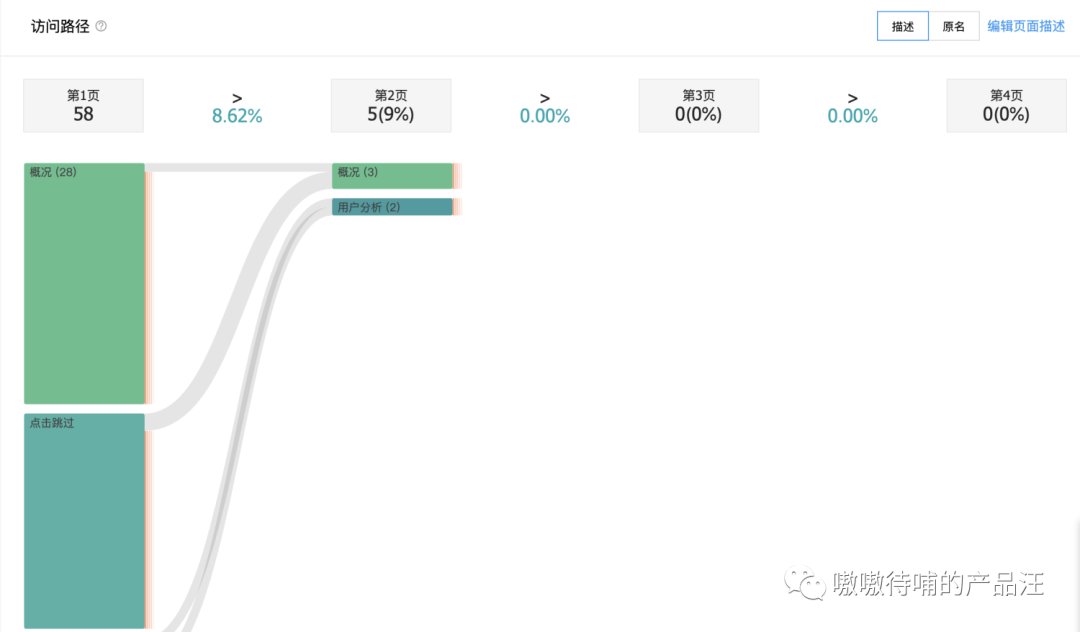Click 0.00% rate between 第3页 and 第4页
The image size is (1080, 632).
(853, 108)
